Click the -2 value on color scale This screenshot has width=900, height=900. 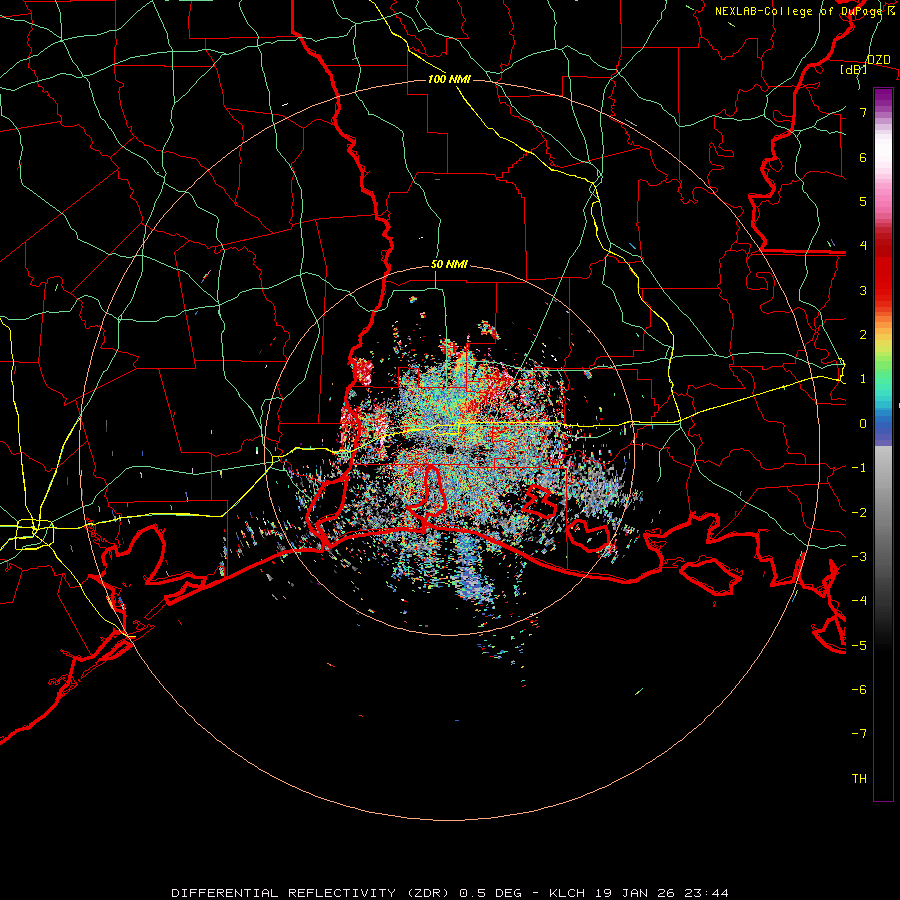[x=859, y=513]
